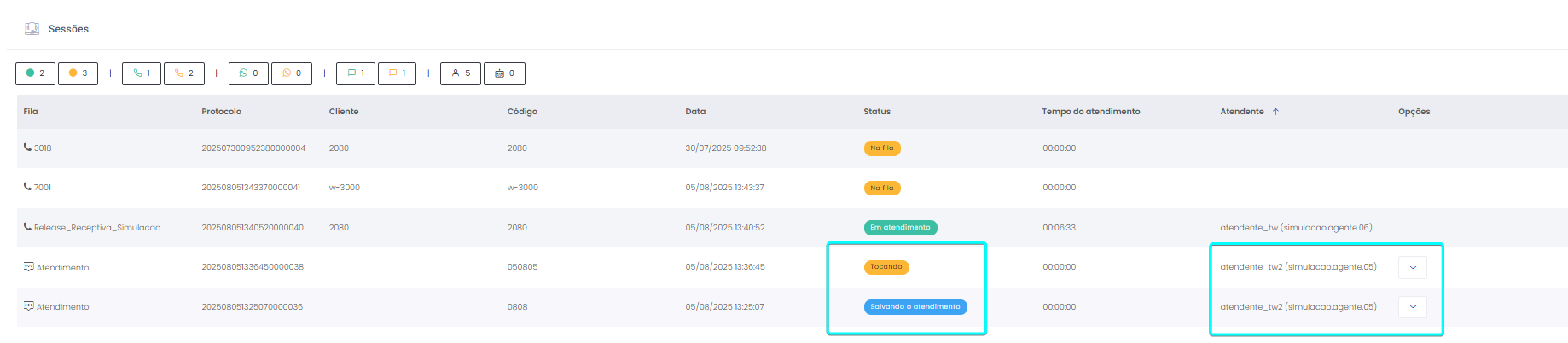Click the orange chat sessions filter
This screenshot has width=1568, height=343.
coord(398,73)
